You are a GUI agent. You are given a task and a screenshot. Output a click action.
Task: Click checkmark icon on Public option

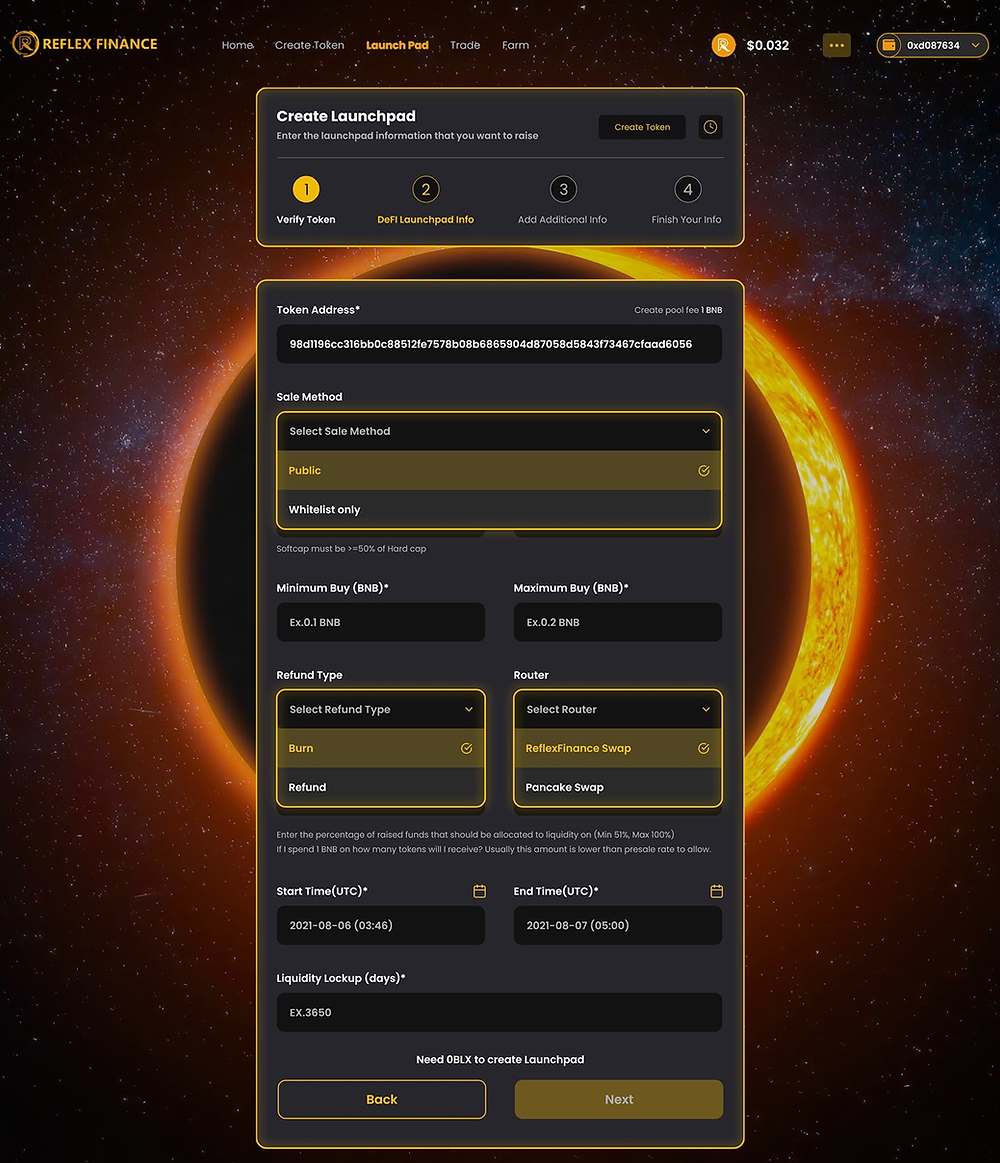[704, 470]
